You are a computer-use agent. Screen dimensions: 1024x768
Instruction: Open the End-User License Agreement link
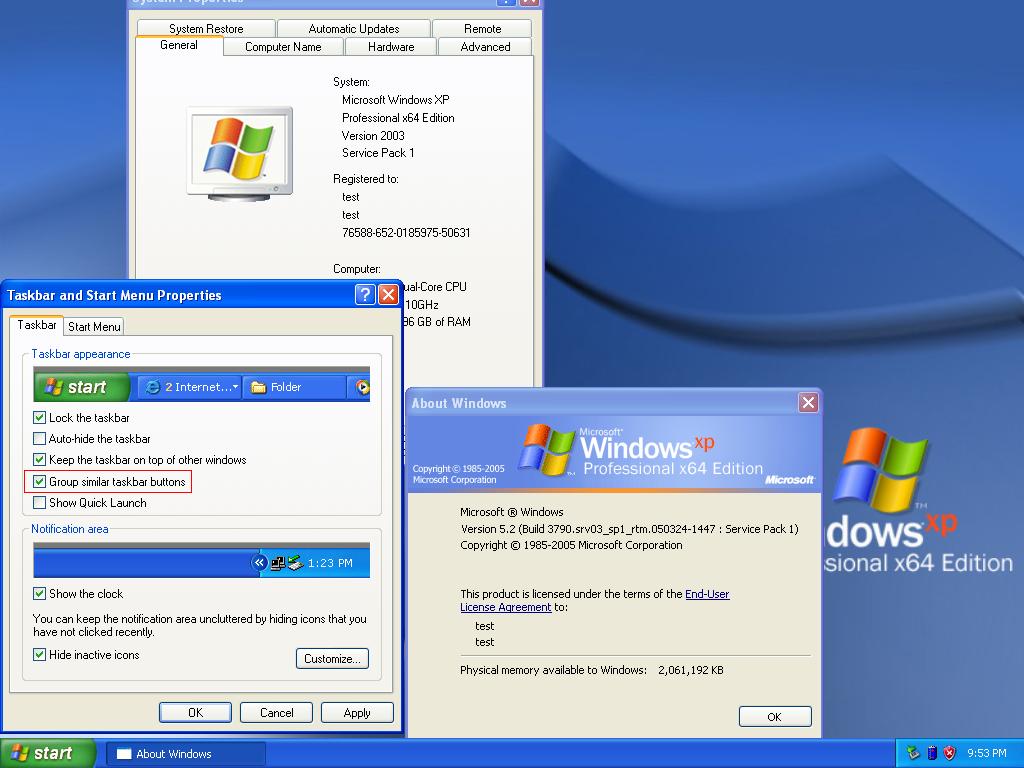pyautogui.click(x=594, y=600)
